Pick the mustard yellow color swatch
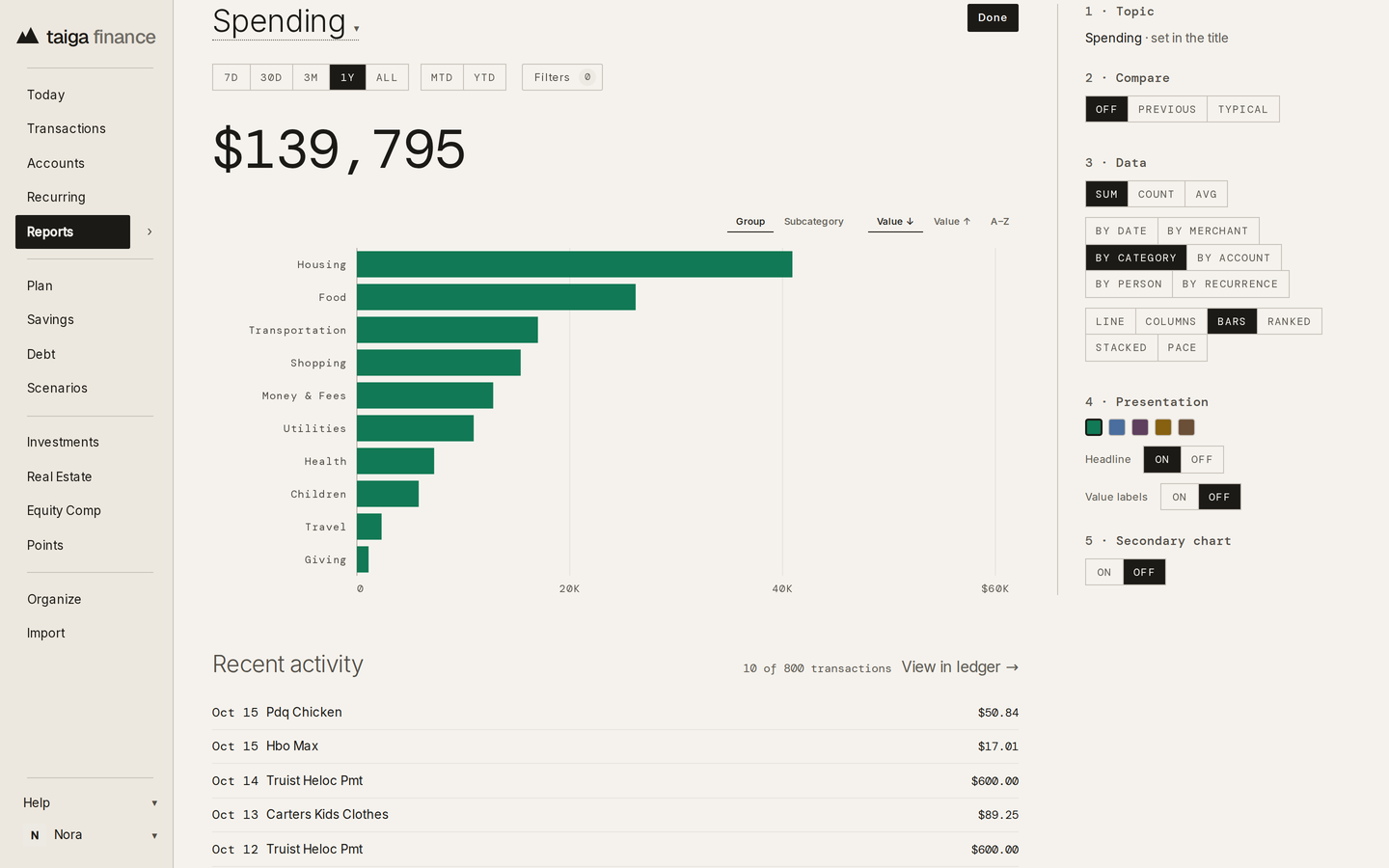This screenshot has height=868, width=1389. click(1163, 427)
